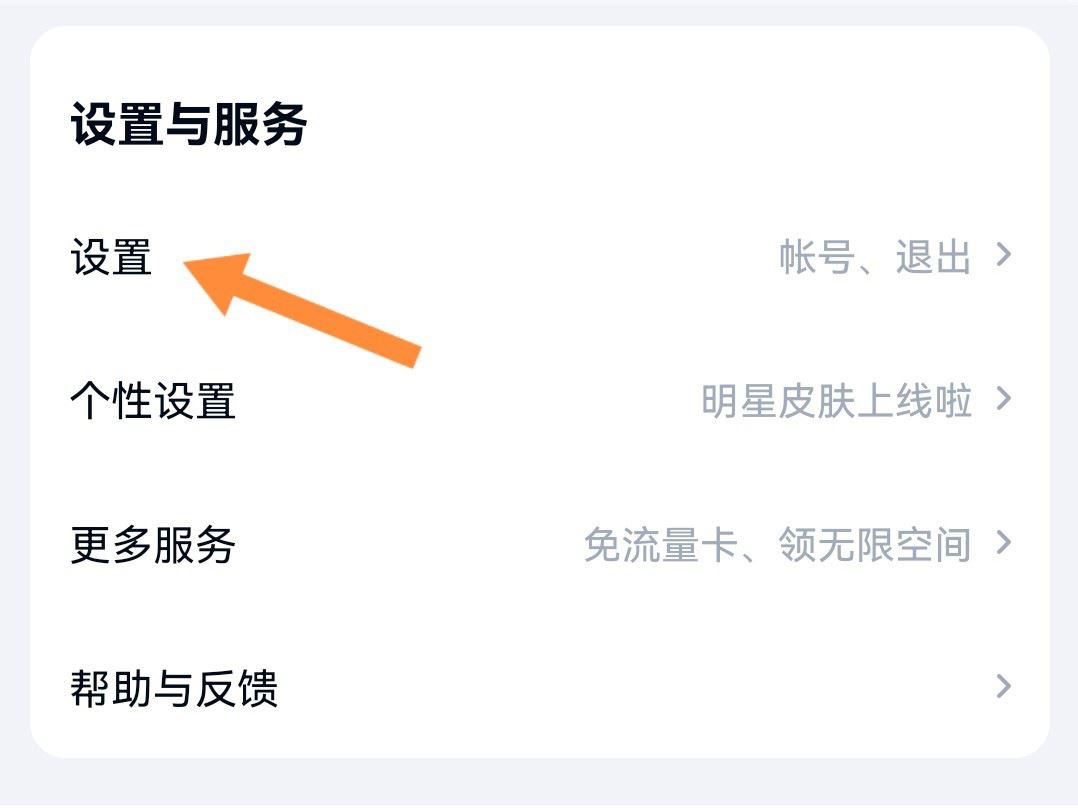Viewport: 1078px width, 808px height.
Task: Click the chevron next to 明星皮肤上线啦
Action: point(1005,401)
